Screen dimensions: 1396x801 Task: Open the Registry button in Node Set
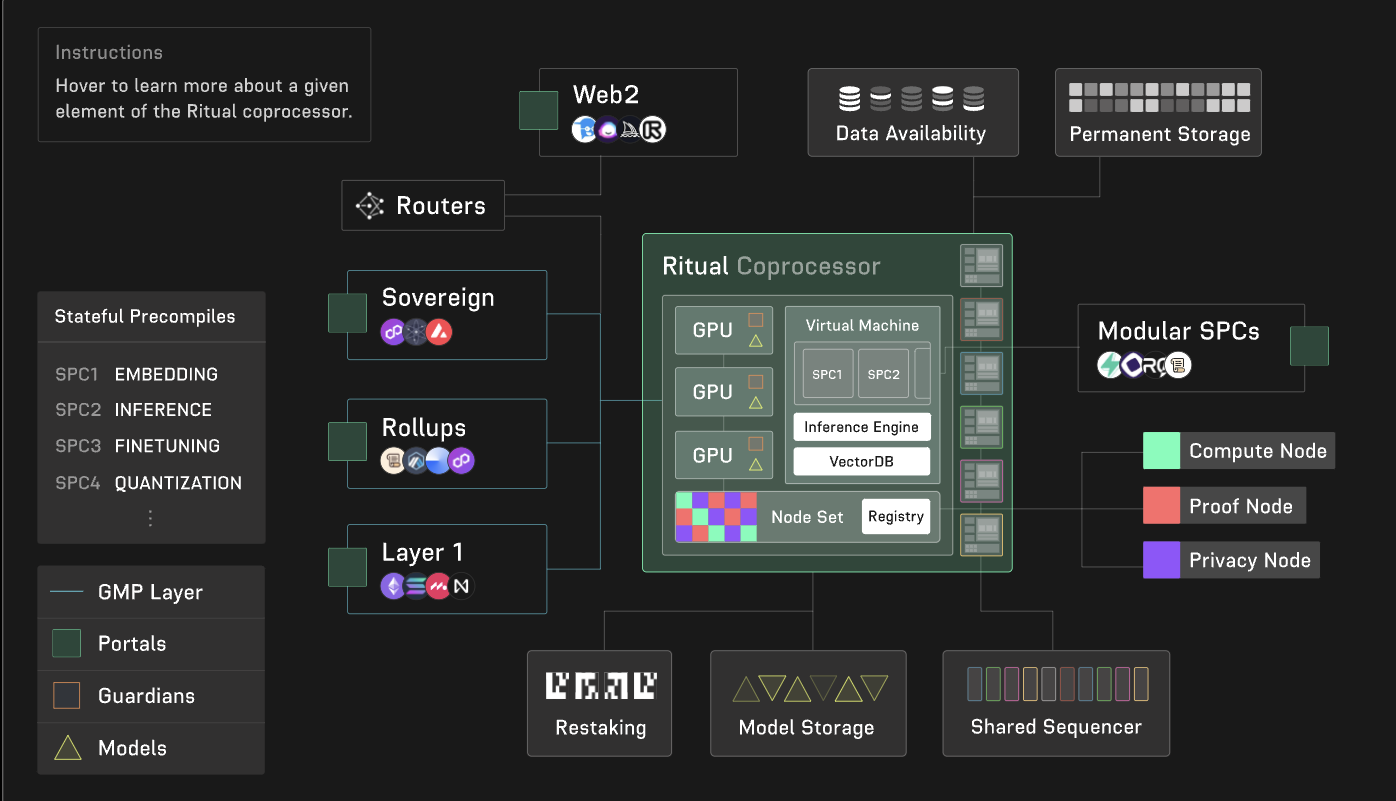pos(895,516)
